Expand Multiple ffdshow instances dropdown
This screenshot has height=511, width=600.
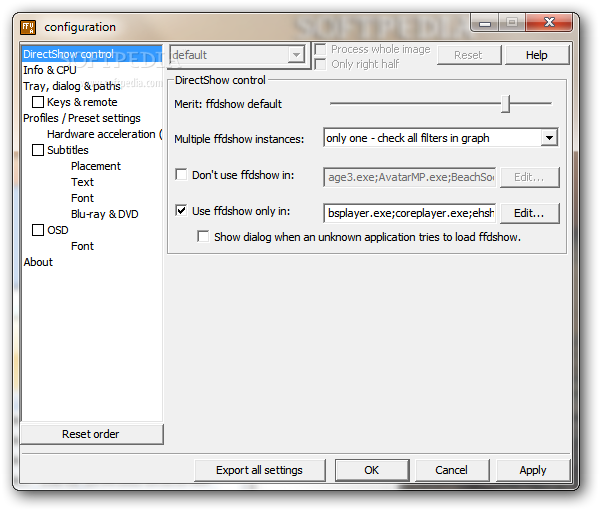pyautogui.click(x=549, y=138)
